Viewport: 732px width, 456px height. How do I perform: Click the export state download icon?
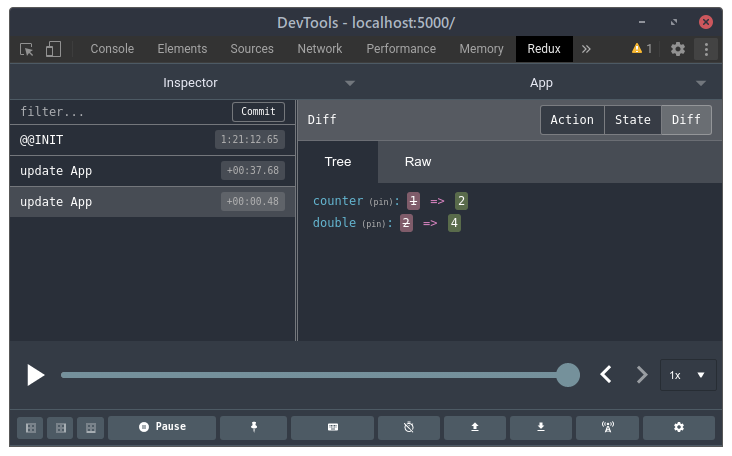click(x=541, y=428)
